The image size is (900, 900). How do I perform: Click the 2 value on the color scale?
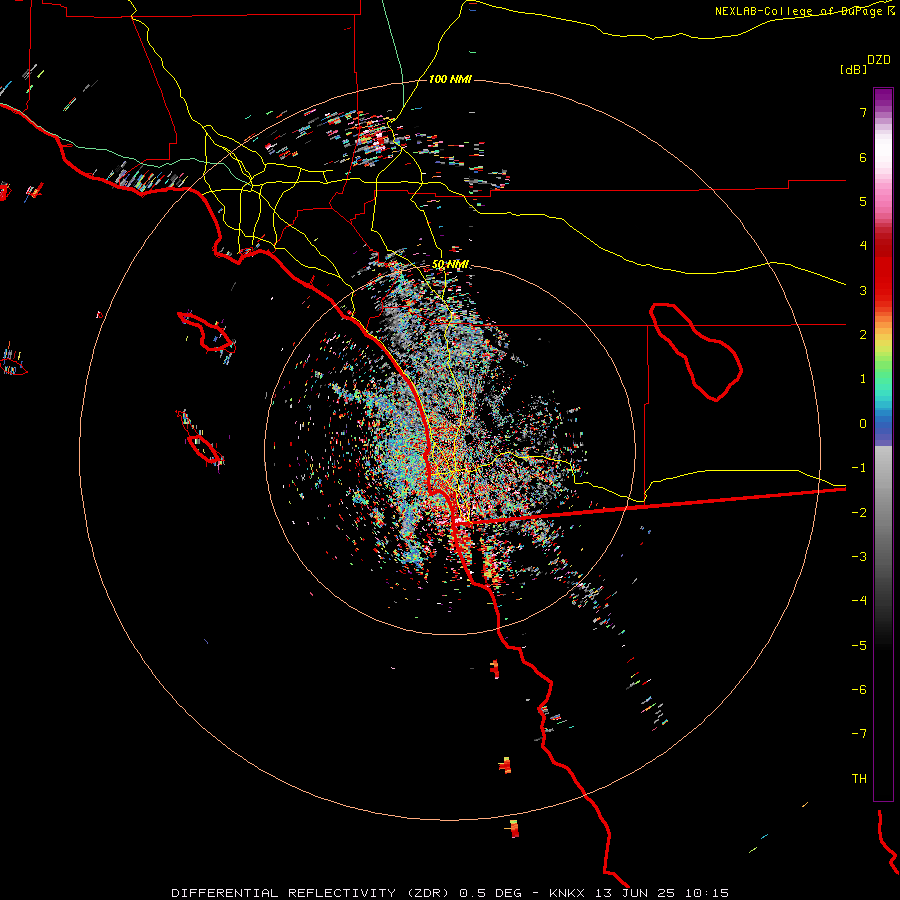863,335
